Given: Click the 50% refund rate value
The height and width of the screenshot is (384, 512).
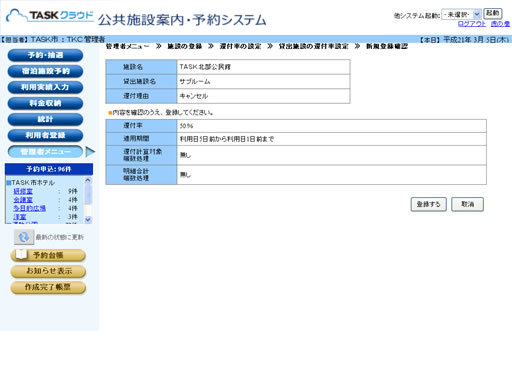Looking at the screenshot, I should click(186, 126).
